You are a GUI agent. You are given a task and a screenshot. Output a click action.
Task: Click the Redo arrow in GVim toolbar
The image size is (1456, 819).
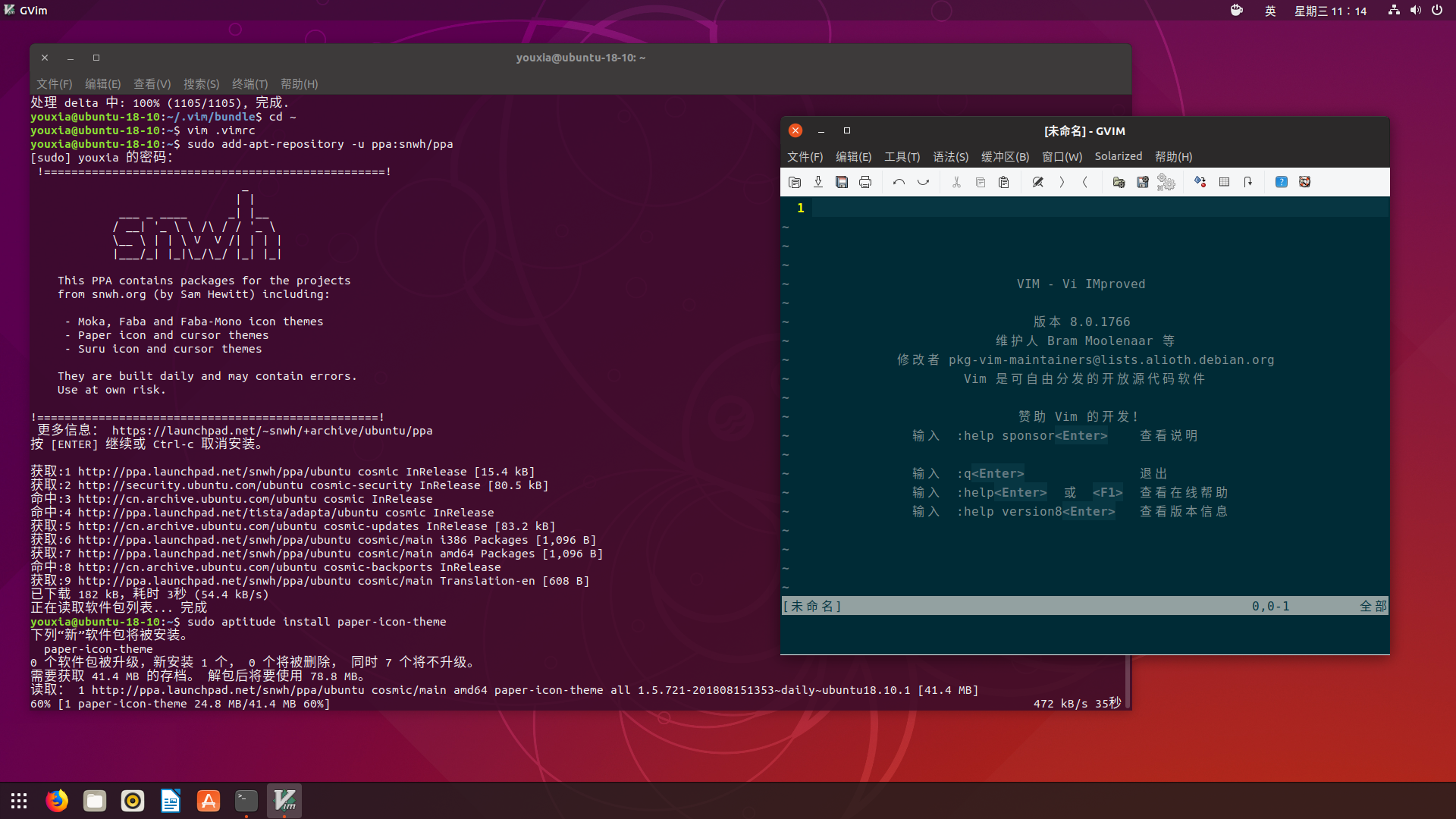[x=923, y=182]
